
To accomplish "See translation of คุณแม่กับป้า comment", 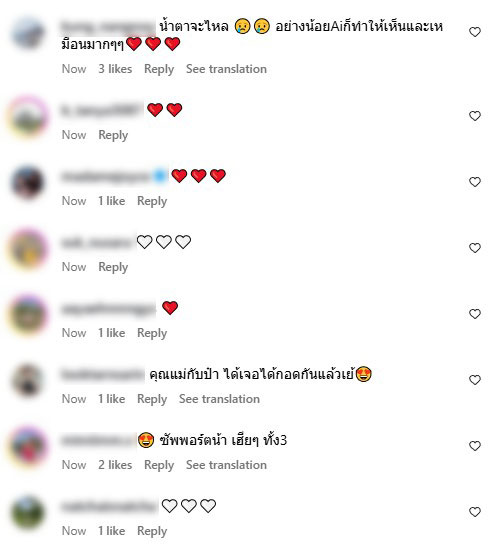I will tap(219, 399).
